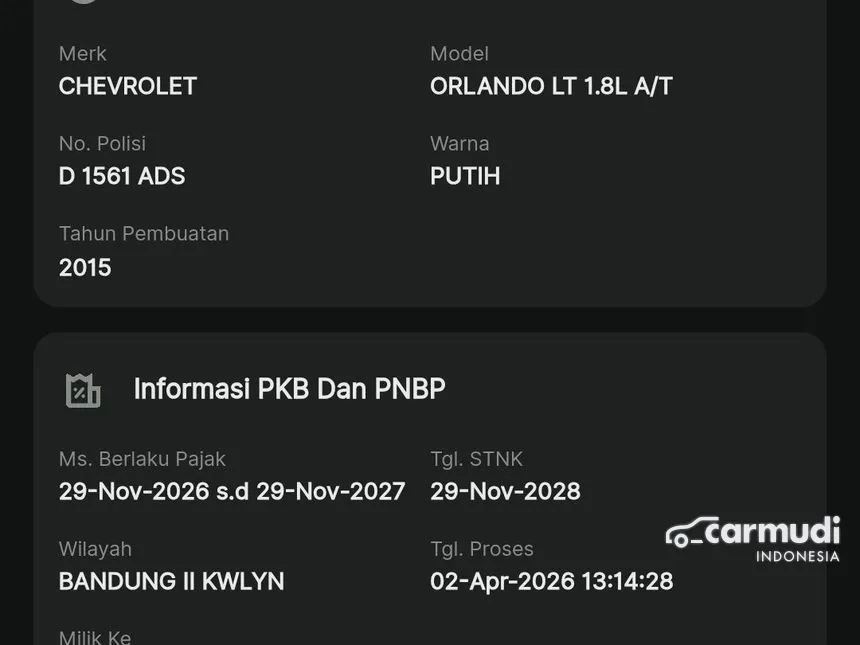Click the Milik Ke label

click(x=95, y=636)
